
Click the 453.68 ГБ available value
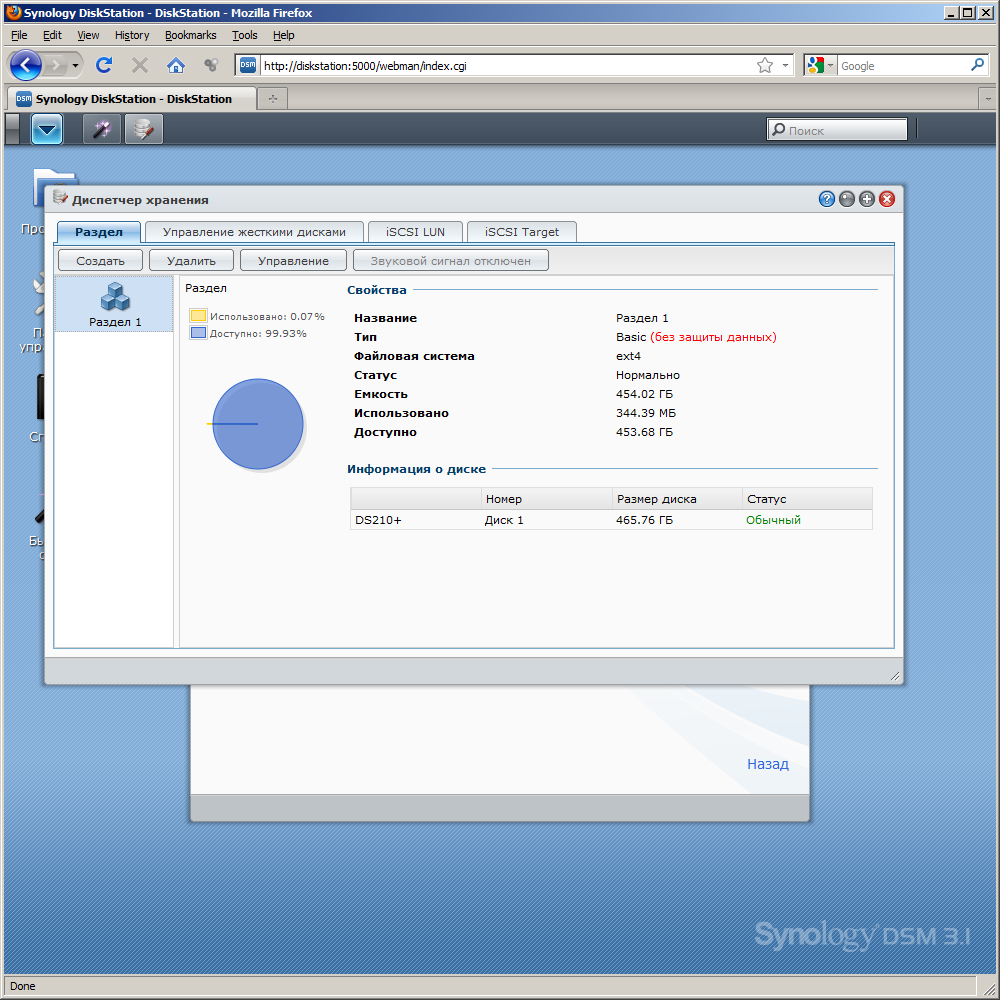tap(644, 432)
